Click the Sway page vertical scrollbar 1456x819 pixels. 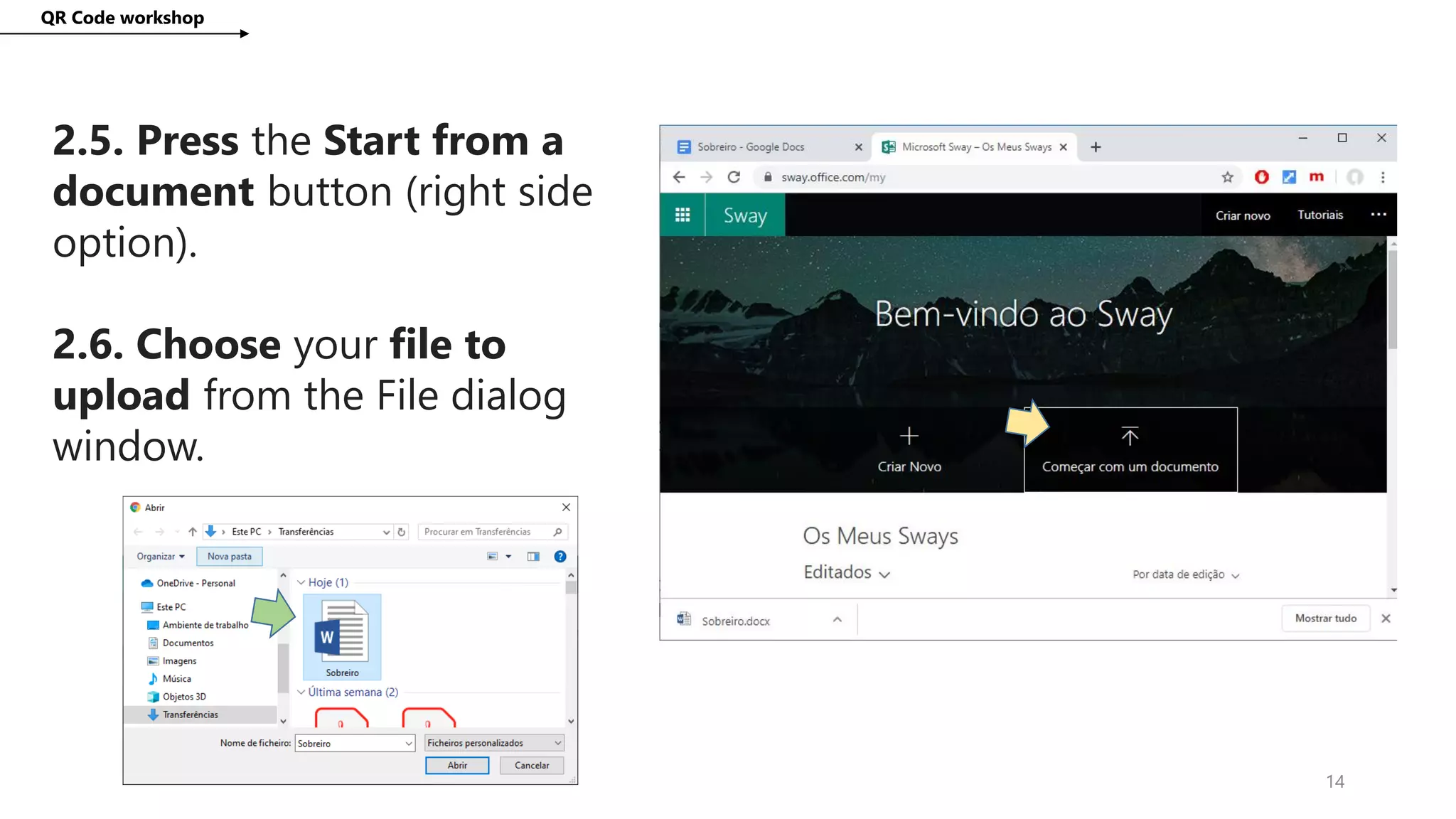(x=1392, y=299)
